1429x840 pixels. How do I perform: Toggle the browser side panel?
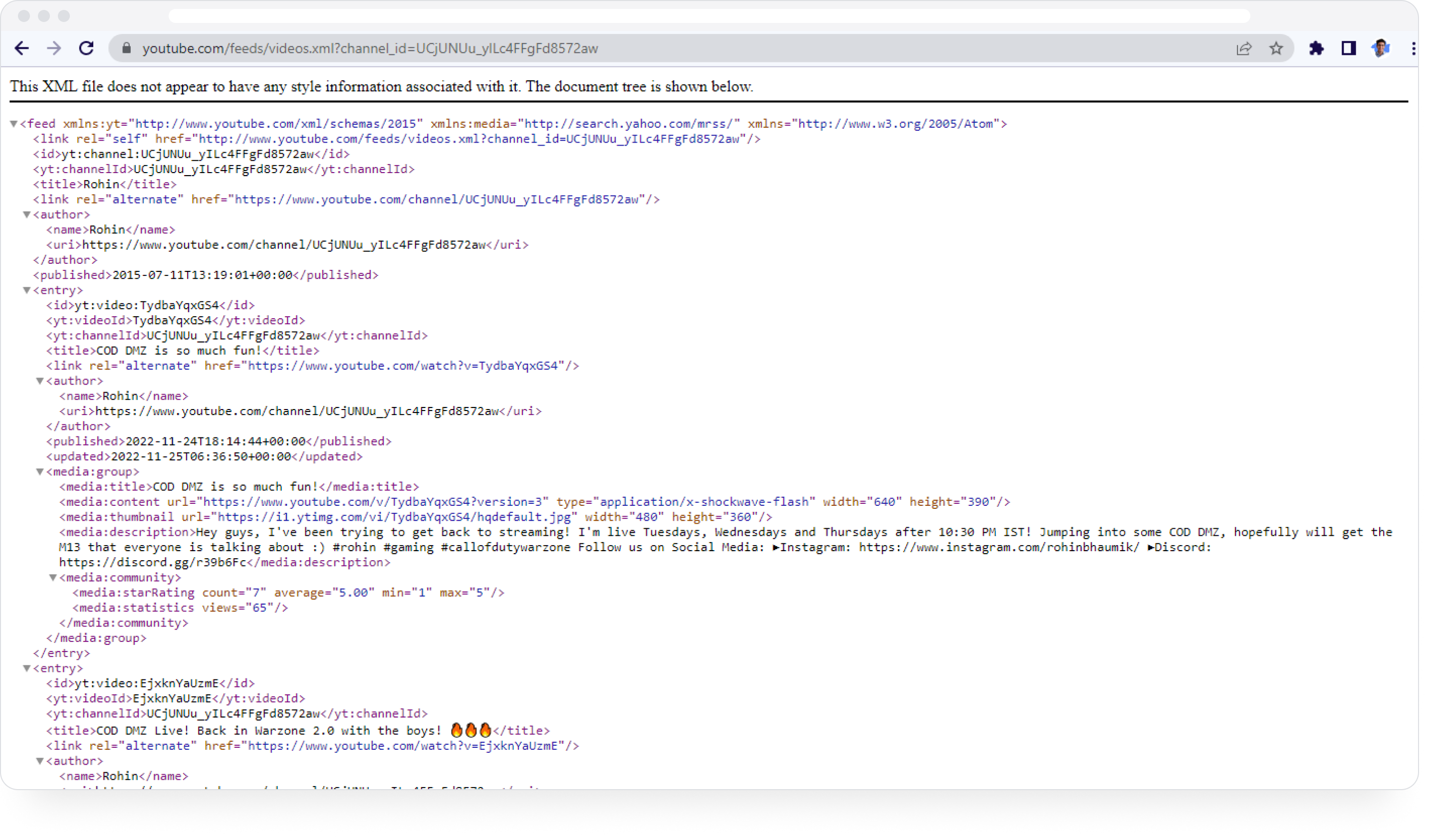click(1349, 48)
